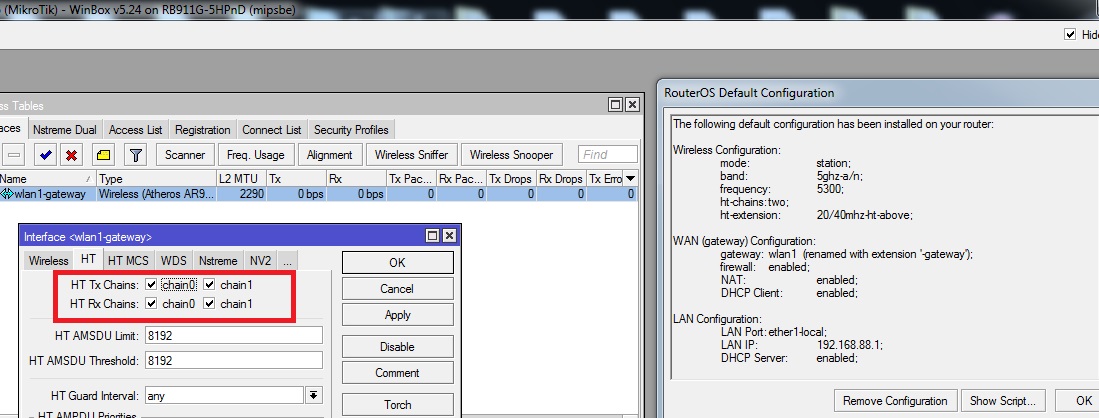Click the blue checkmark enable icon

(47, 155)
